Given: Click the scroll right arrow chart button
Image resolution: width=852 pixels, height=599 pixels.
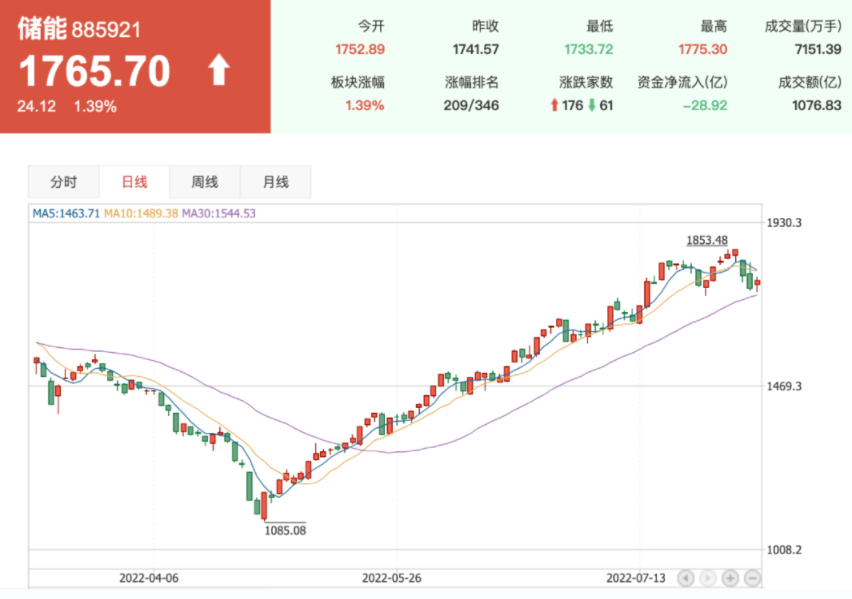Looking at the screenshot, I should point(708,578).
